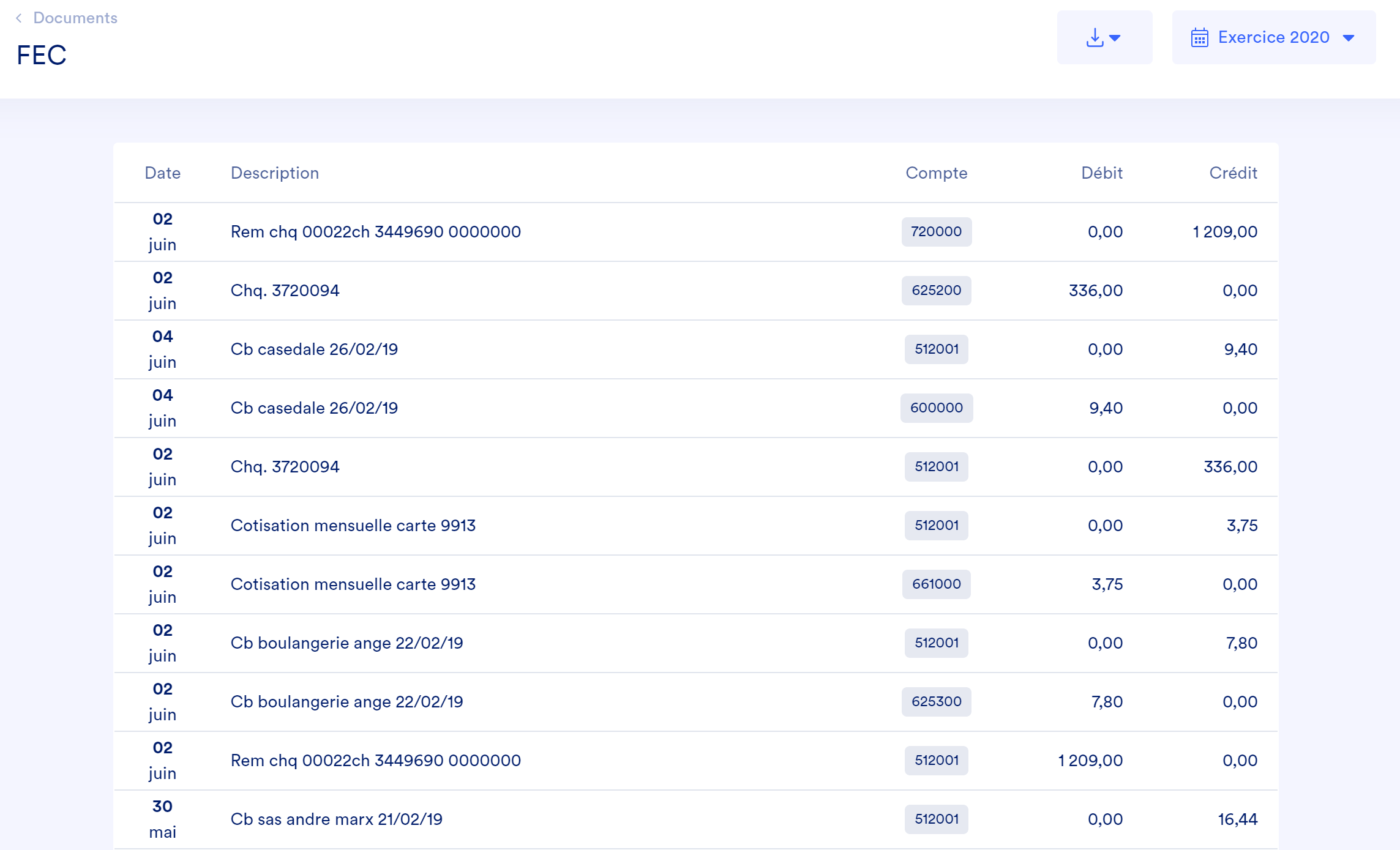Viewport: 1400px width, 850px height.
Task: Click the back chevron beside Documents
Action: 19,18
